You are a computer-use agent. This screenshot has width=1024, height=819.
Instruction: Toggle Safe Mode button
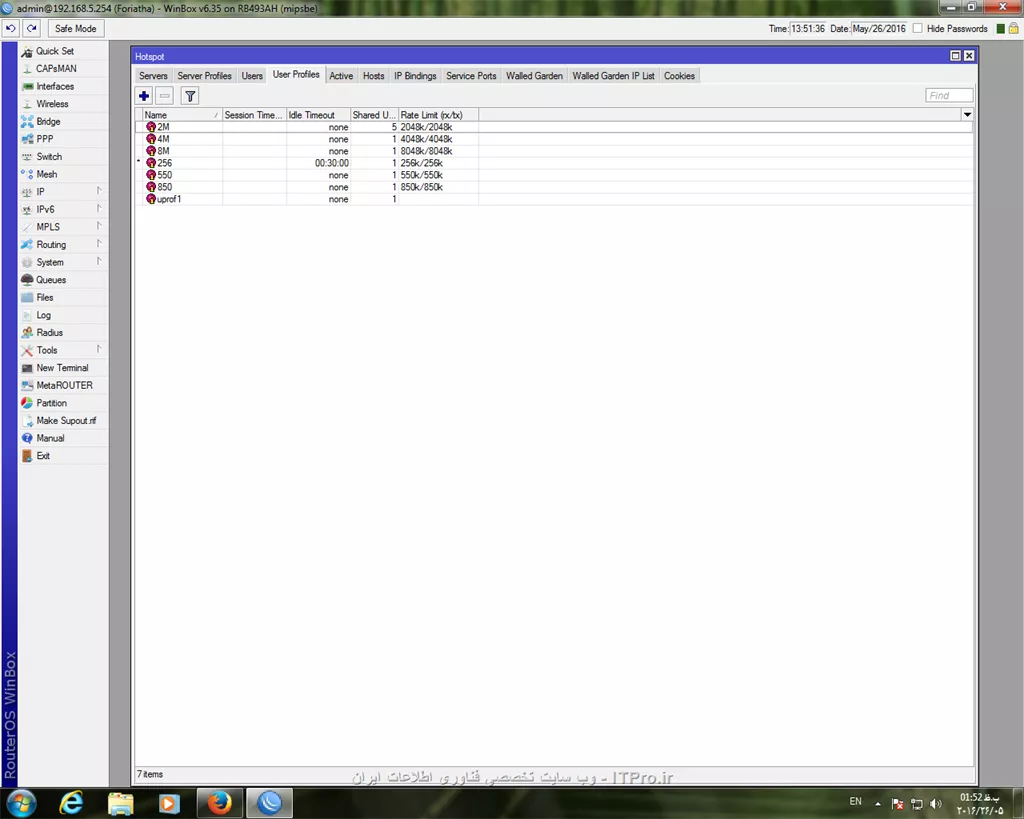point(75,29)
